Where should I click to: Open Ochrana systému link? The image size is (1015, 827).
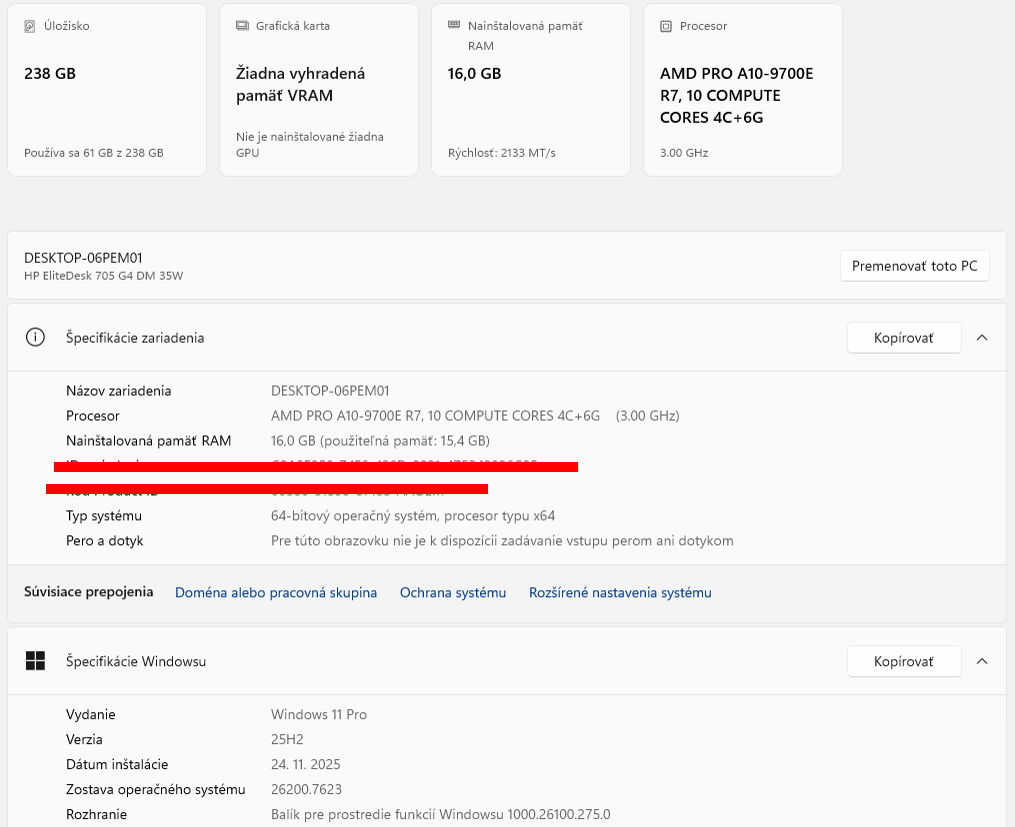(454, 592)
